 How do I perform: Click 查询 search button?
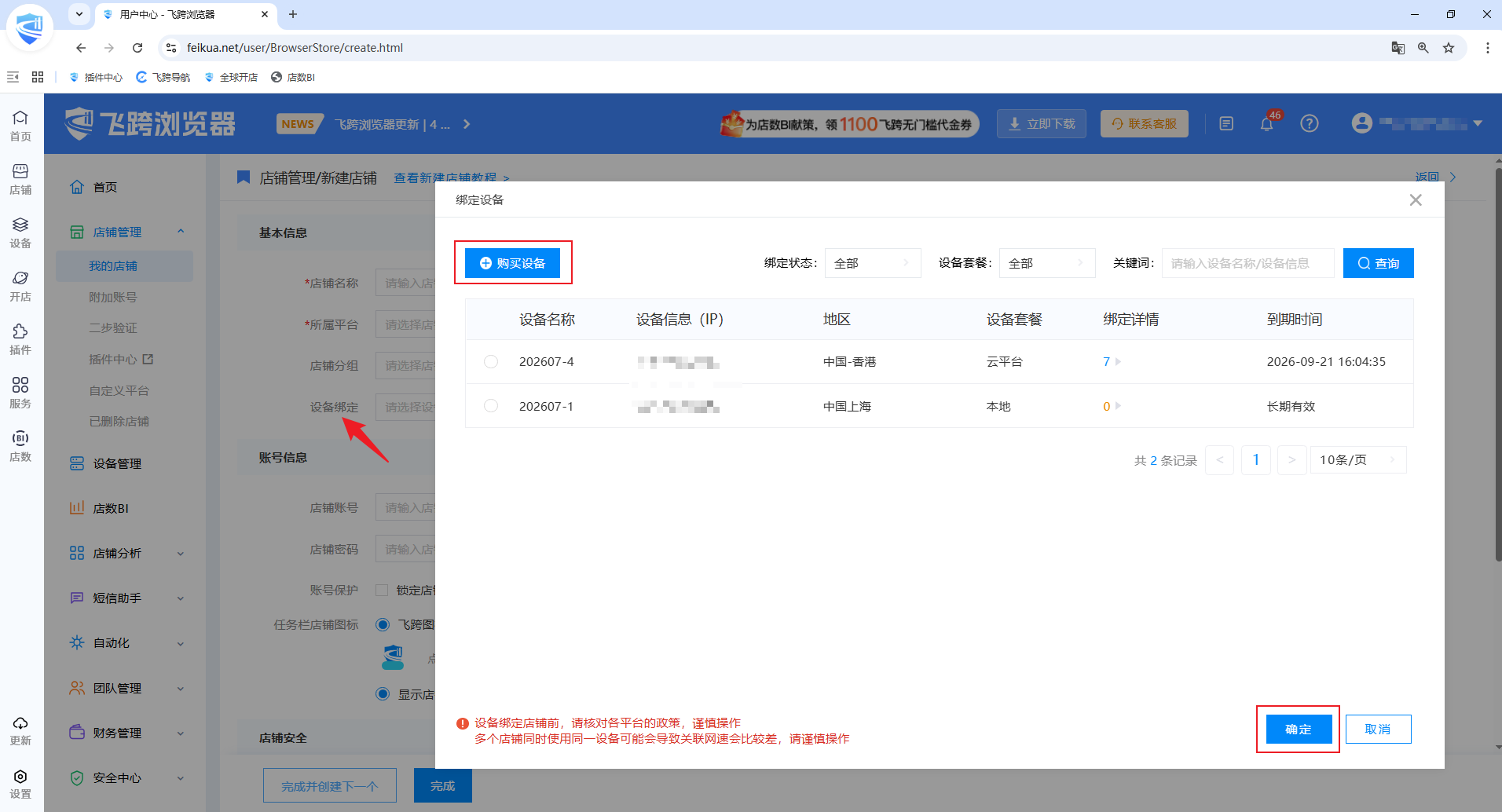coord(1379,263)
